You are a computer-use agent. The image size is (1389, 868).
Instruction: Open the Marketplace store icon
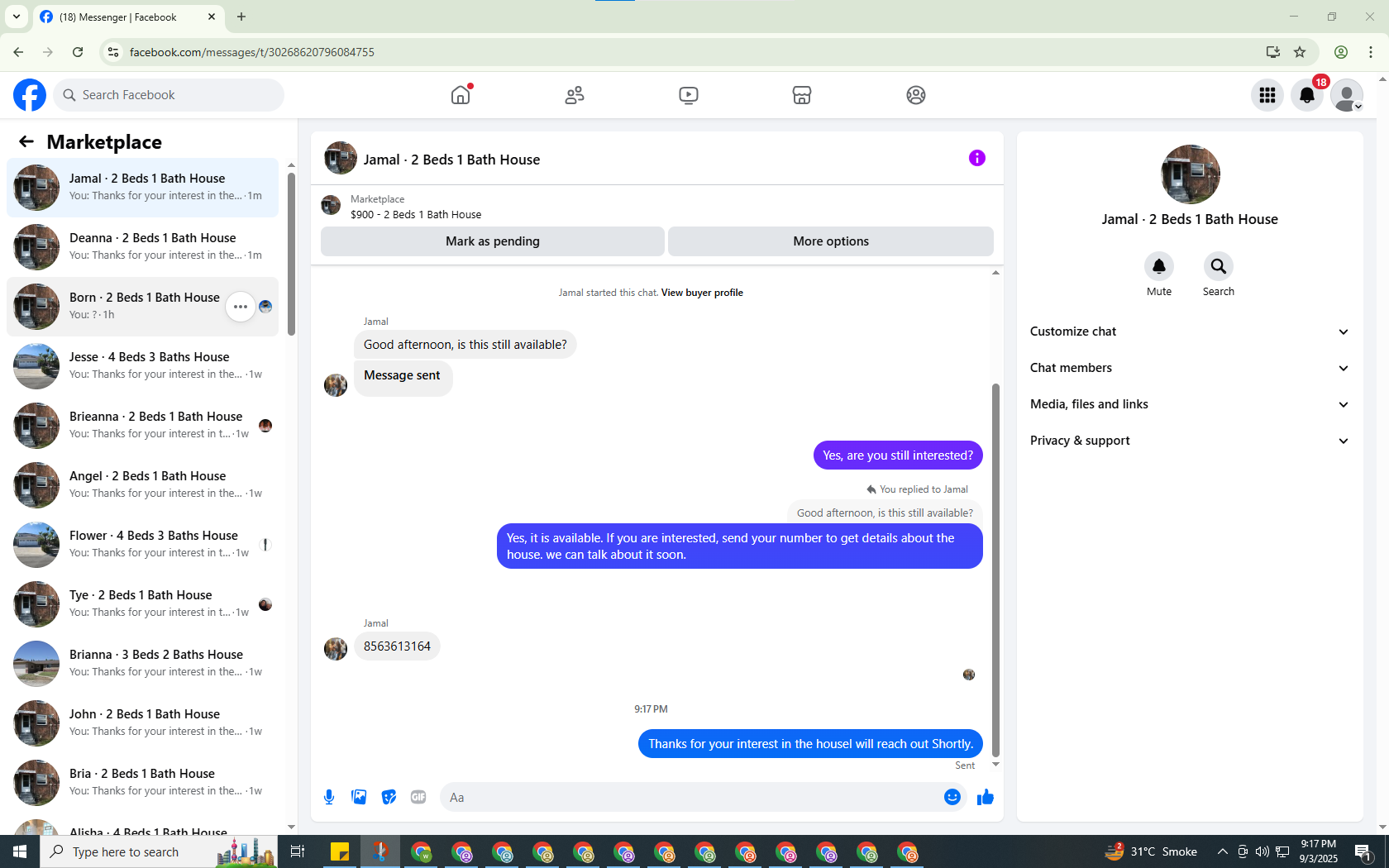coord(802,95)
